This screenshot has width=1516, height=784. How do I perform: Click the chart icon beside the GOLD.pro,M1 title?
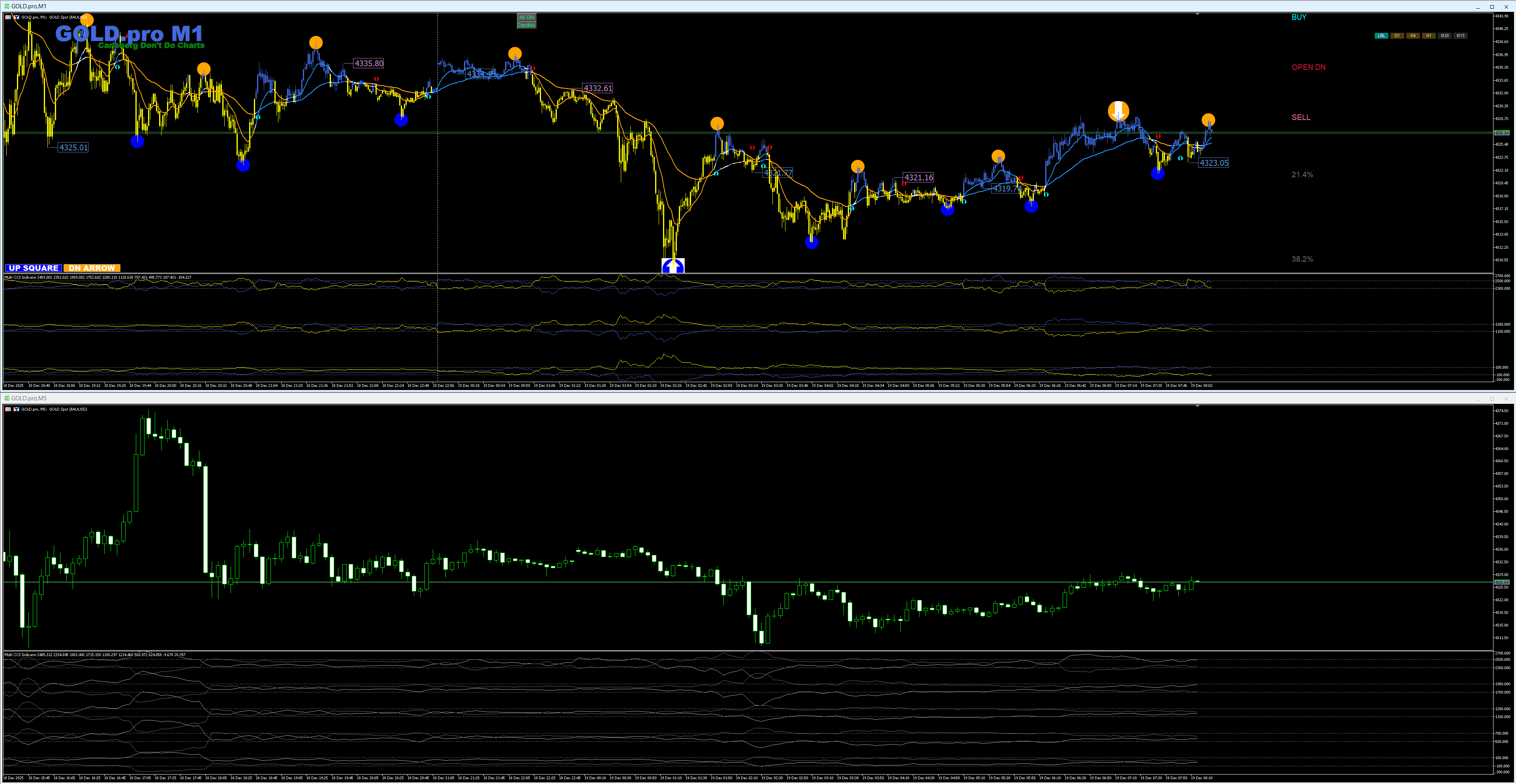(6, 6)
